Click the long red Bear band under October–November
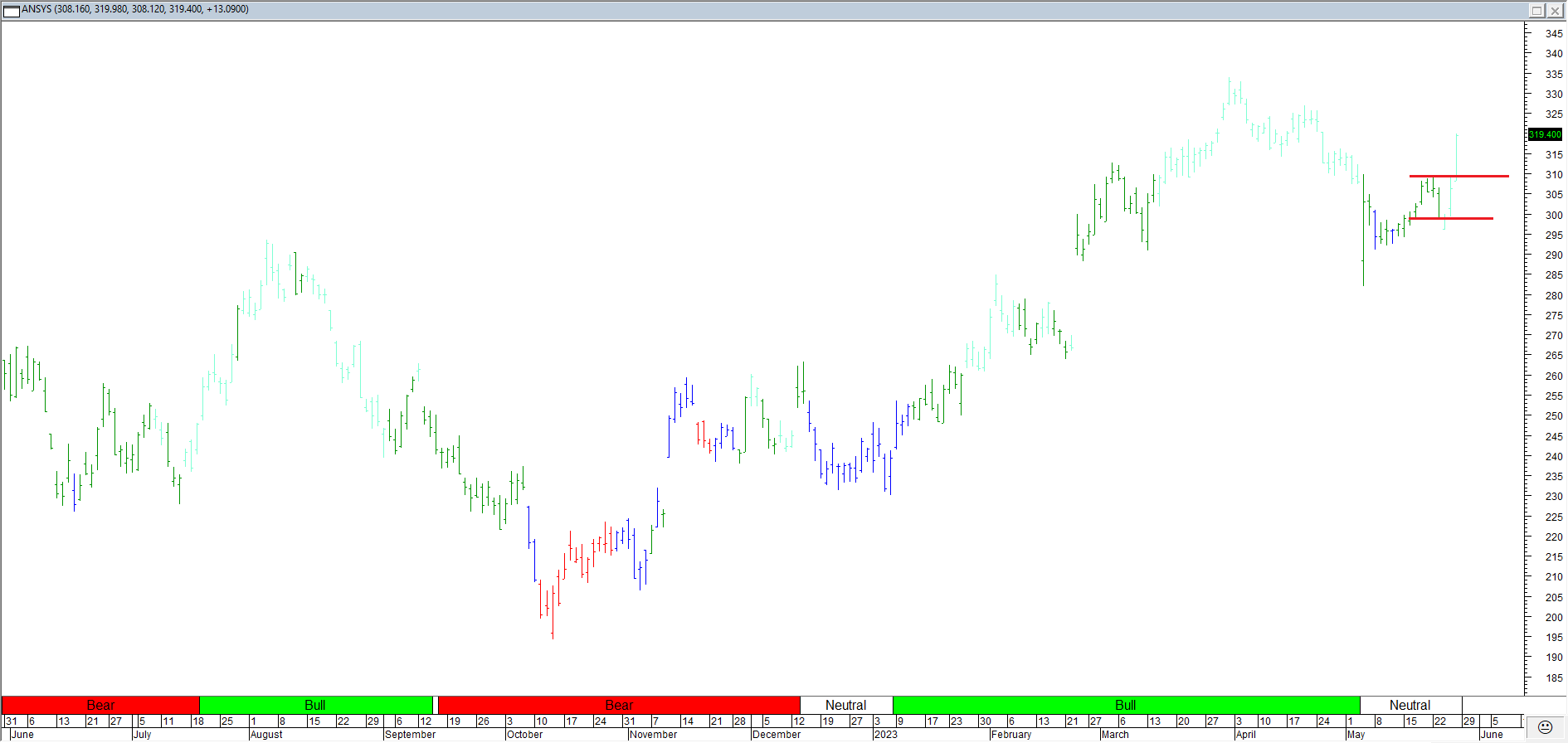The width and height of the screenshot is (1568, 743). click(619, 705)
